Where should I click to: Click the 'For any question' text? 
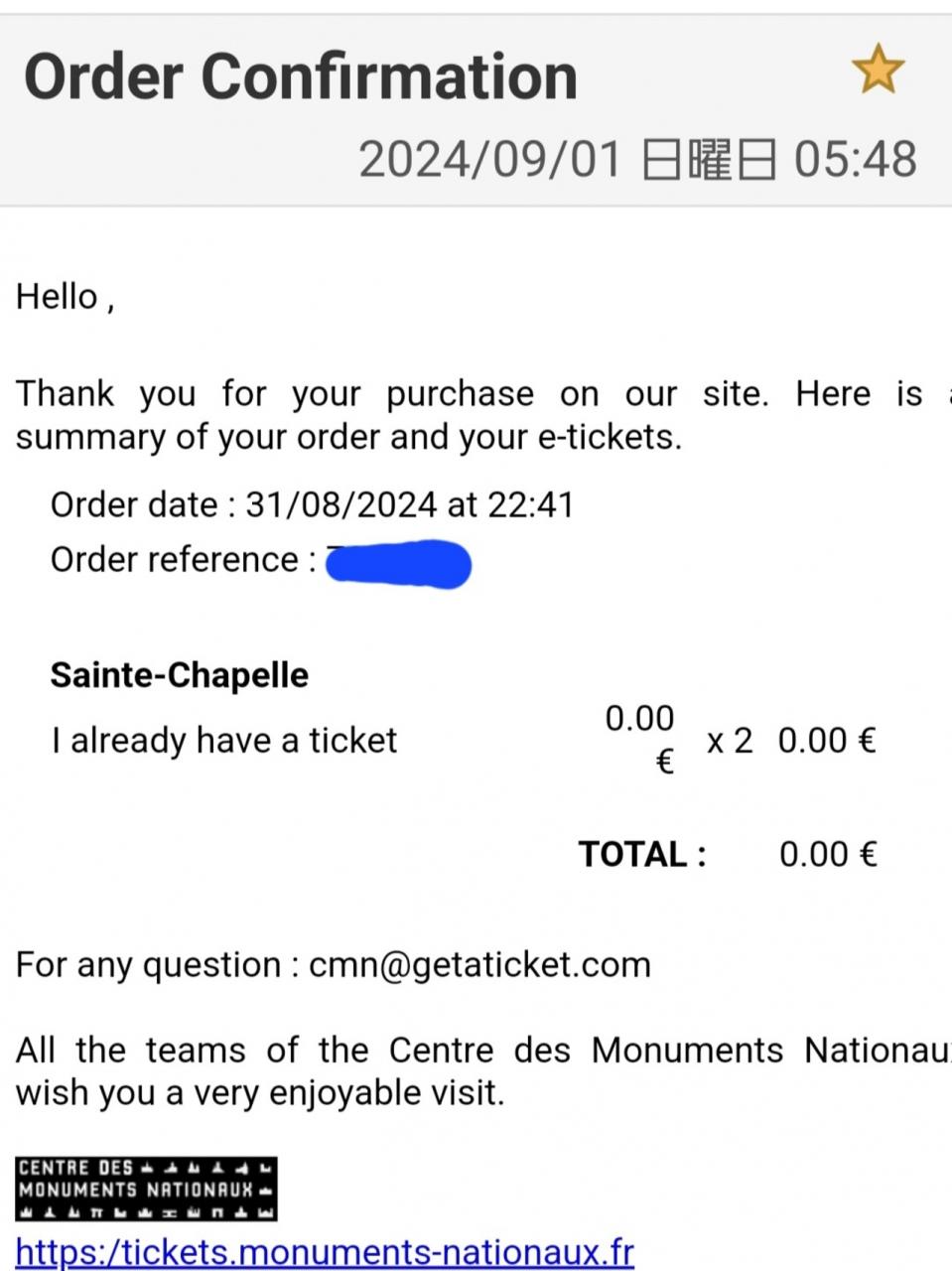pos(149,965)
